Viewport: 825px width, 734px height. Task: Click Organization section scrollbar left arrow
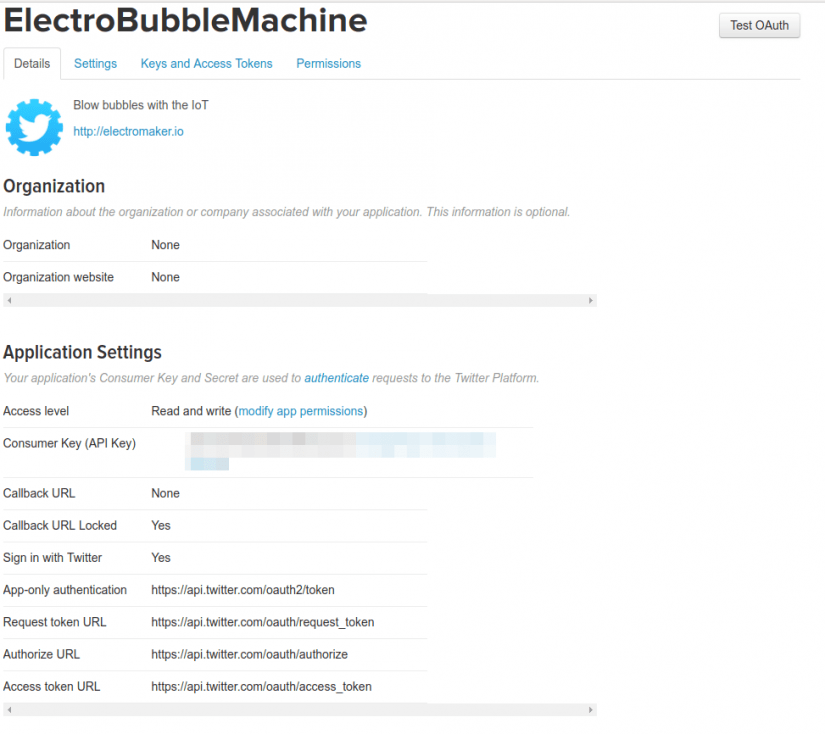point(9,300)
